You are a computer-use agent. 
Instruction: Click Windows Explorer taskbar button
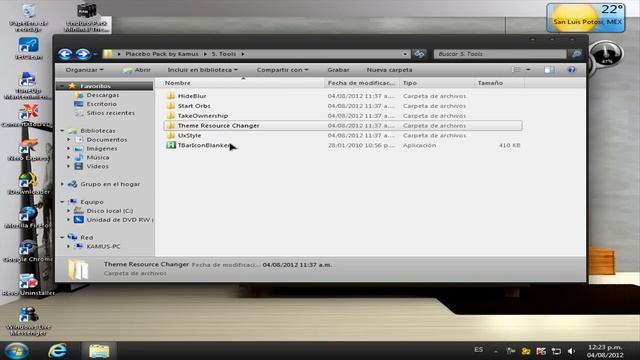(99, 351)
